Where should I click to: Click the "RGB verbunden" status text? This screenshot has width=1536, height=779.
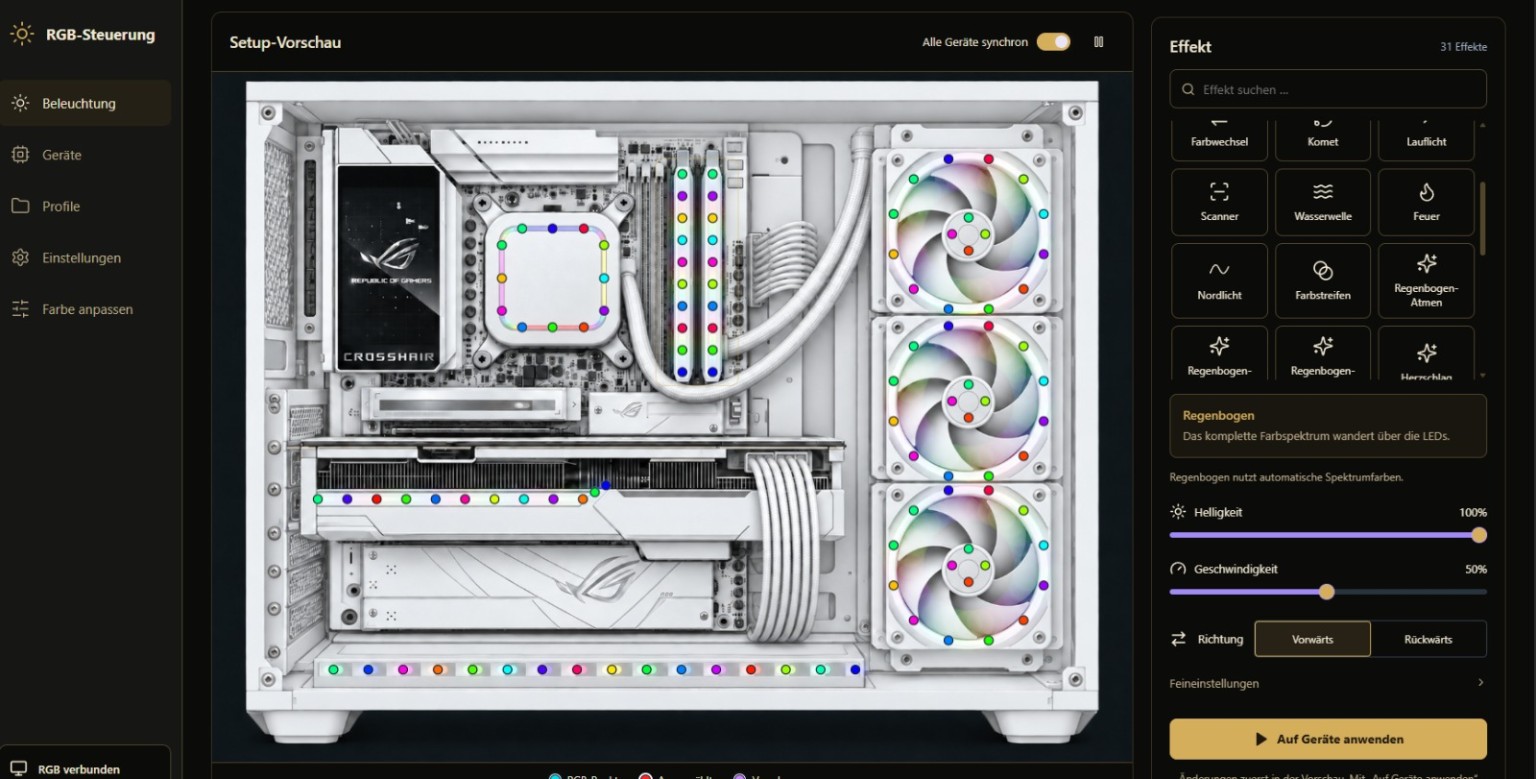(79, 770)
